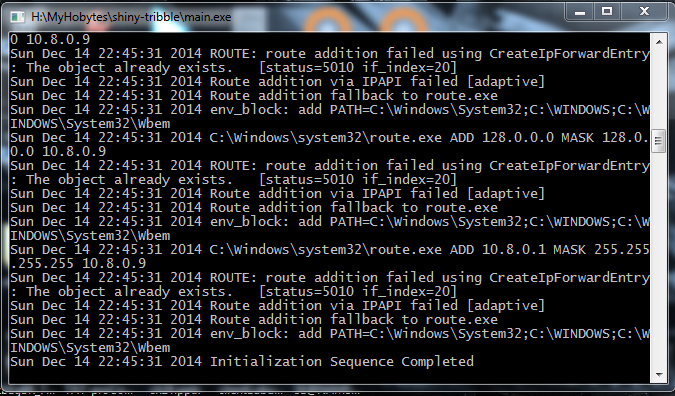This screenshot has height=396, width=675.
Task: Click the first line '0 10.8.0.9'
Action: 50,40
